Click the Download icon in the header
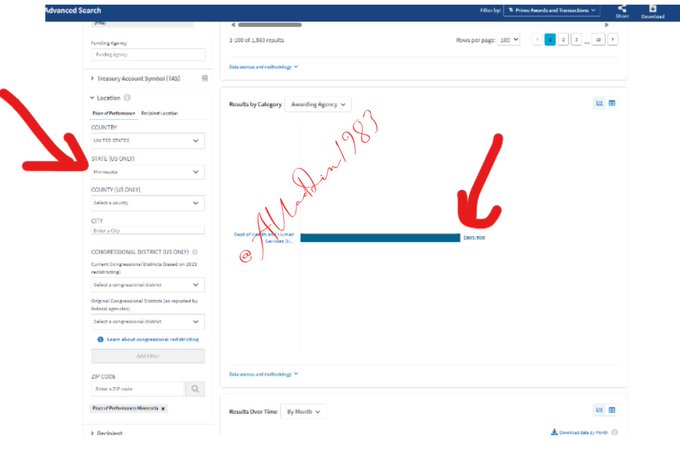Screen dimensions: 680x453 pos(652,8)
